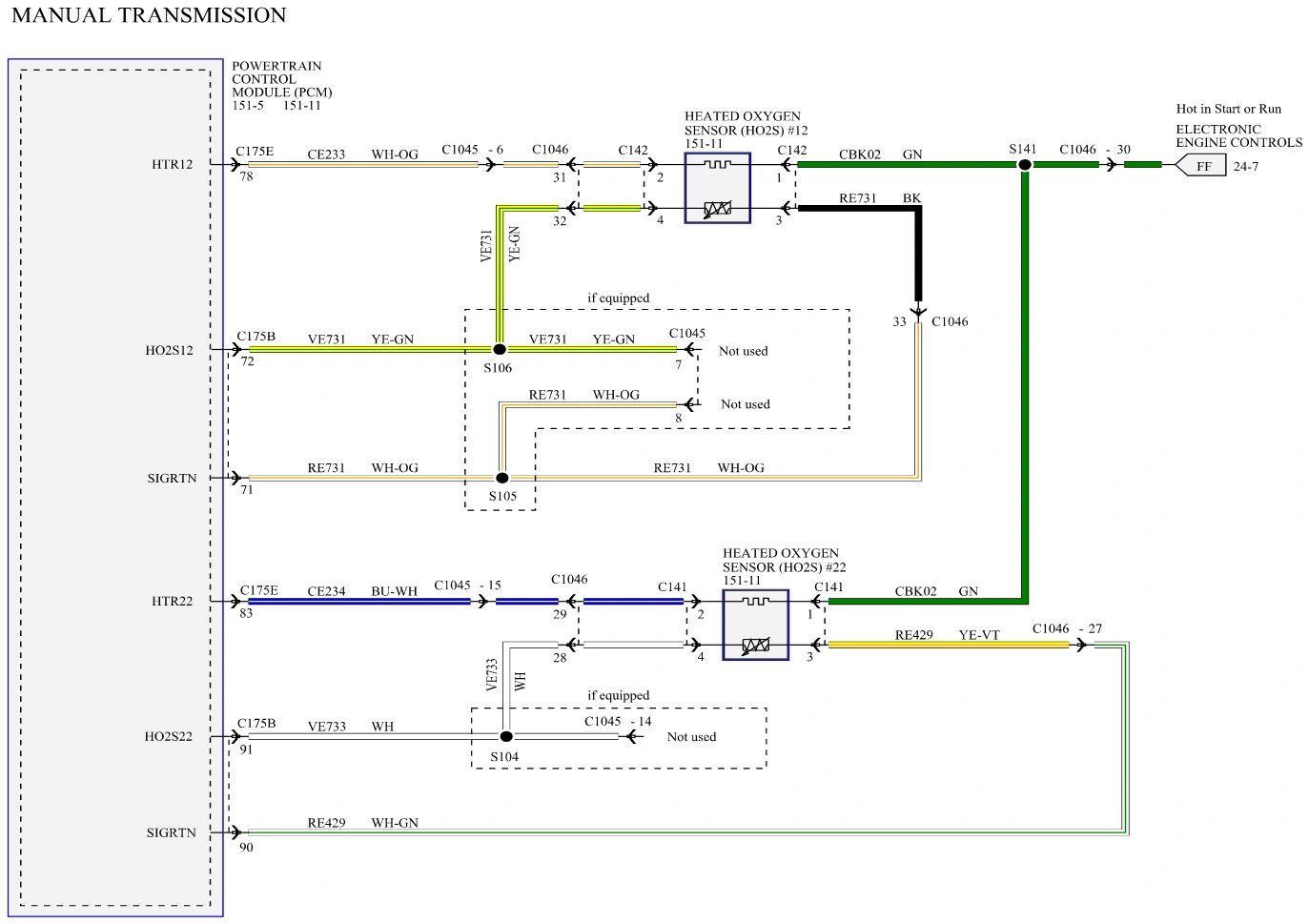1309x924 pixels.
Task: Click the C175E connector label at pin 78
Action: [255, 152]
